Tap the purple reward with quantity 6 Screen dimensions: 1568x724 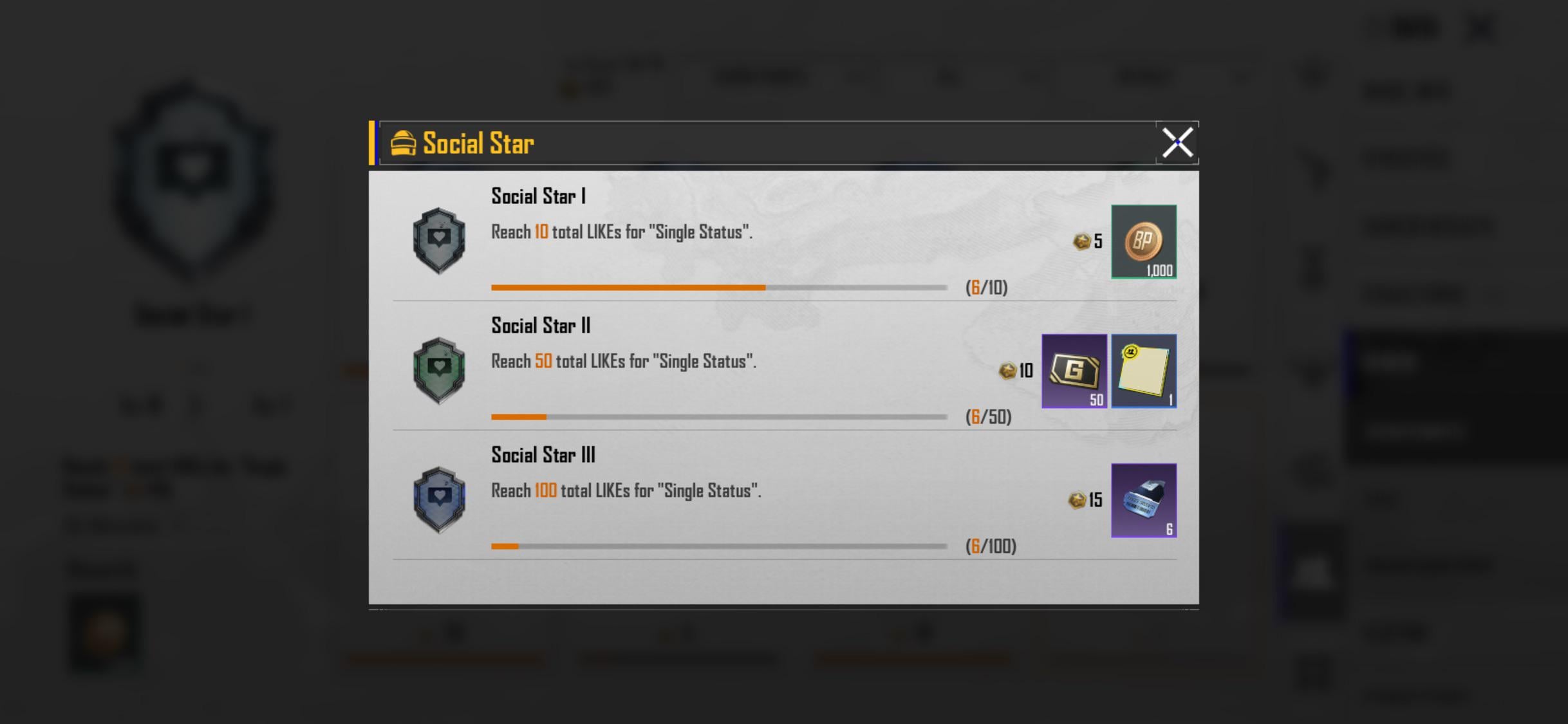pyautogui.click(x=1143, y=500)
